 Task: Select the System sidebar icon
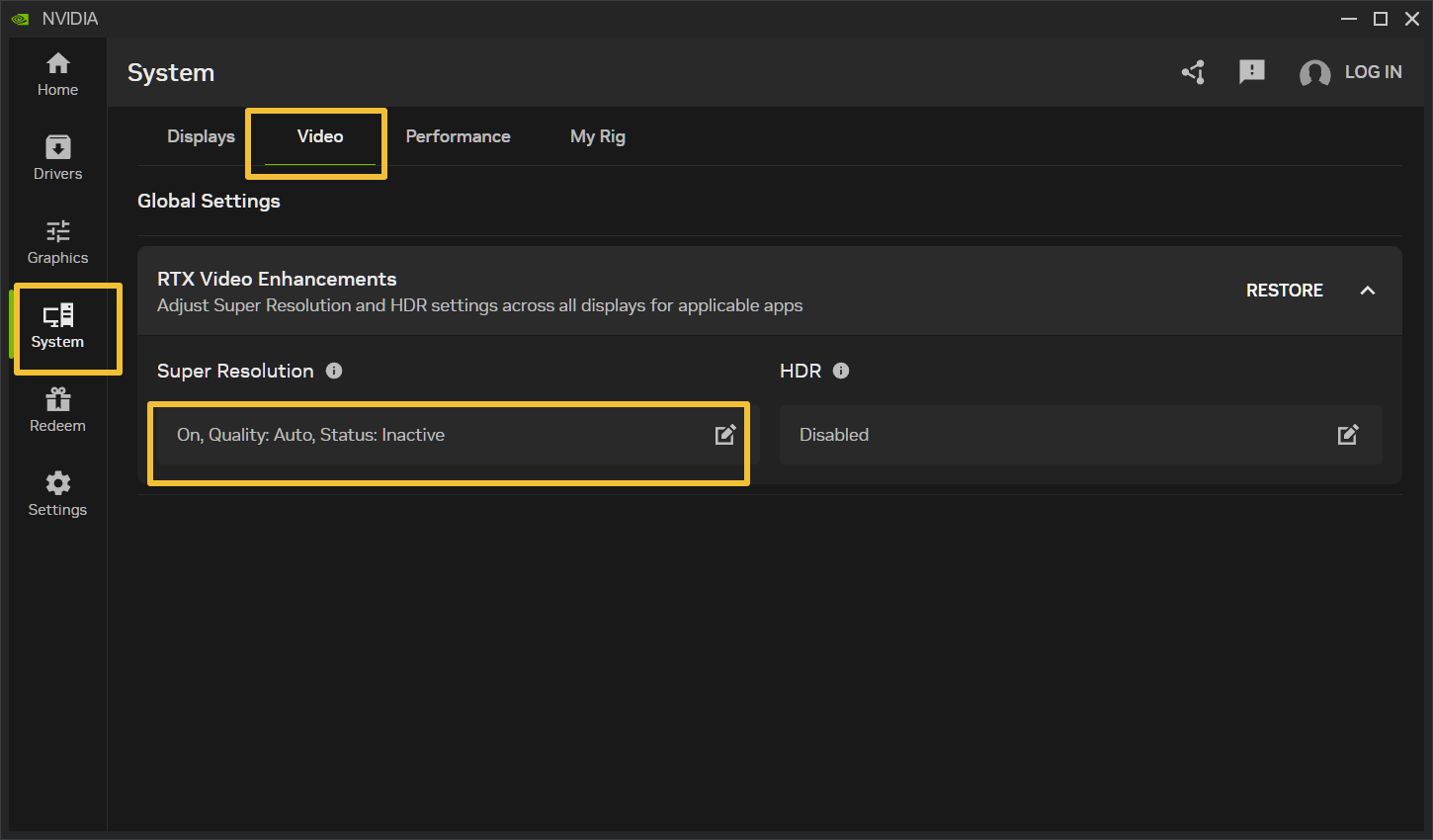[x=58, y=315]
